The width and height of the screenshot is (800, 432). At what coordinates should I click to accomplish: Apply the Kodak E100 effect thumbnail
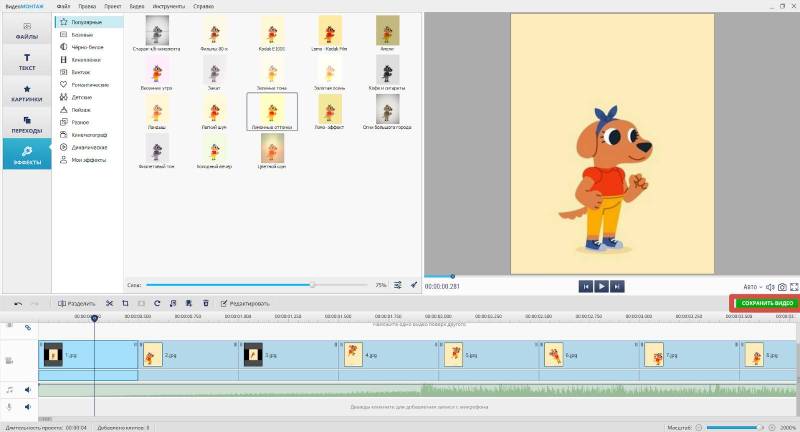[x=272, y=31]
